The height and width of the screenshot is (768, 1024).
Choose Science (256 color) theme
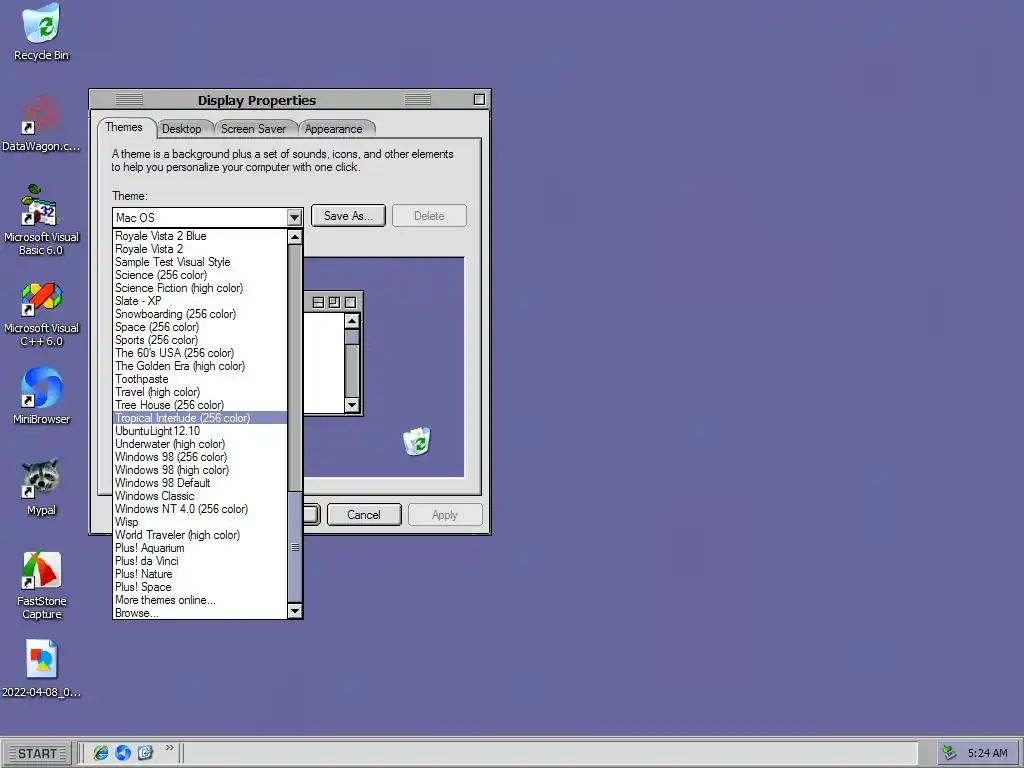click(x=200, y=275)
